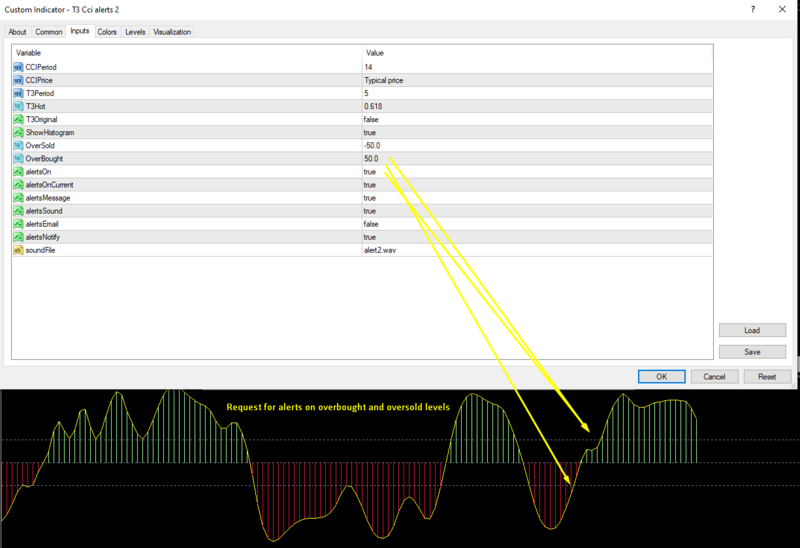Select the CCIPeriod variable name
This screenshot has width=800, height=548.
[41, 67]
